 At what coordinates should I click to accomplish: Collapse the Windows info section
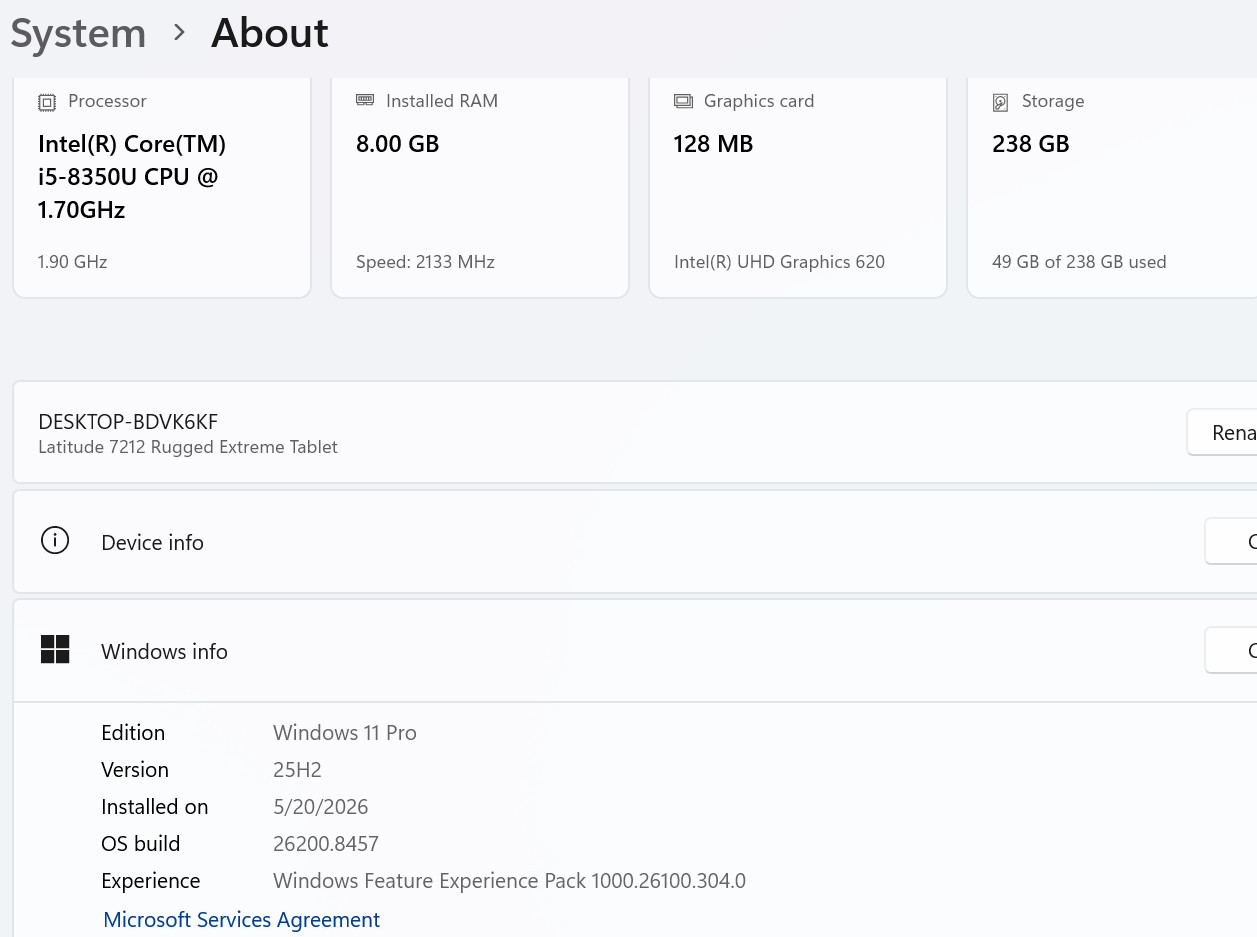[x=635, y=650]
